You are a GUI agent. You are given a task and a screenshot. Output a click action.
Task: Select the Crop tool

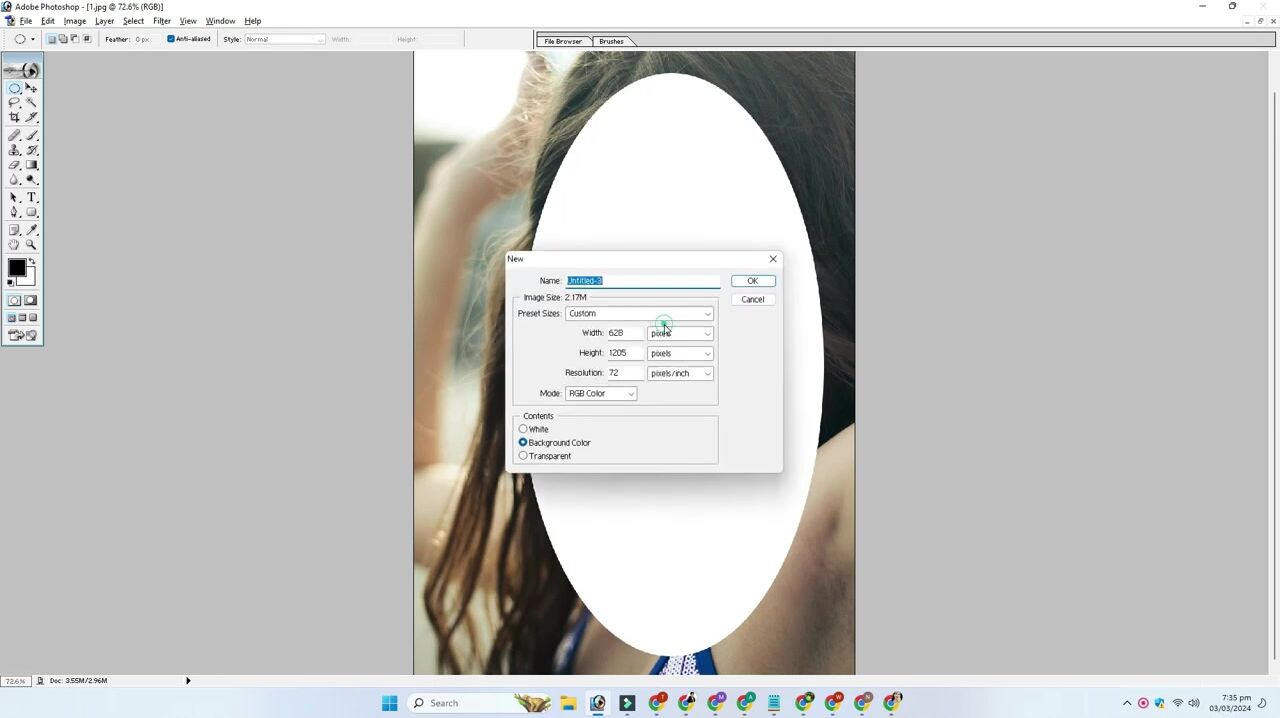(14, 117)
